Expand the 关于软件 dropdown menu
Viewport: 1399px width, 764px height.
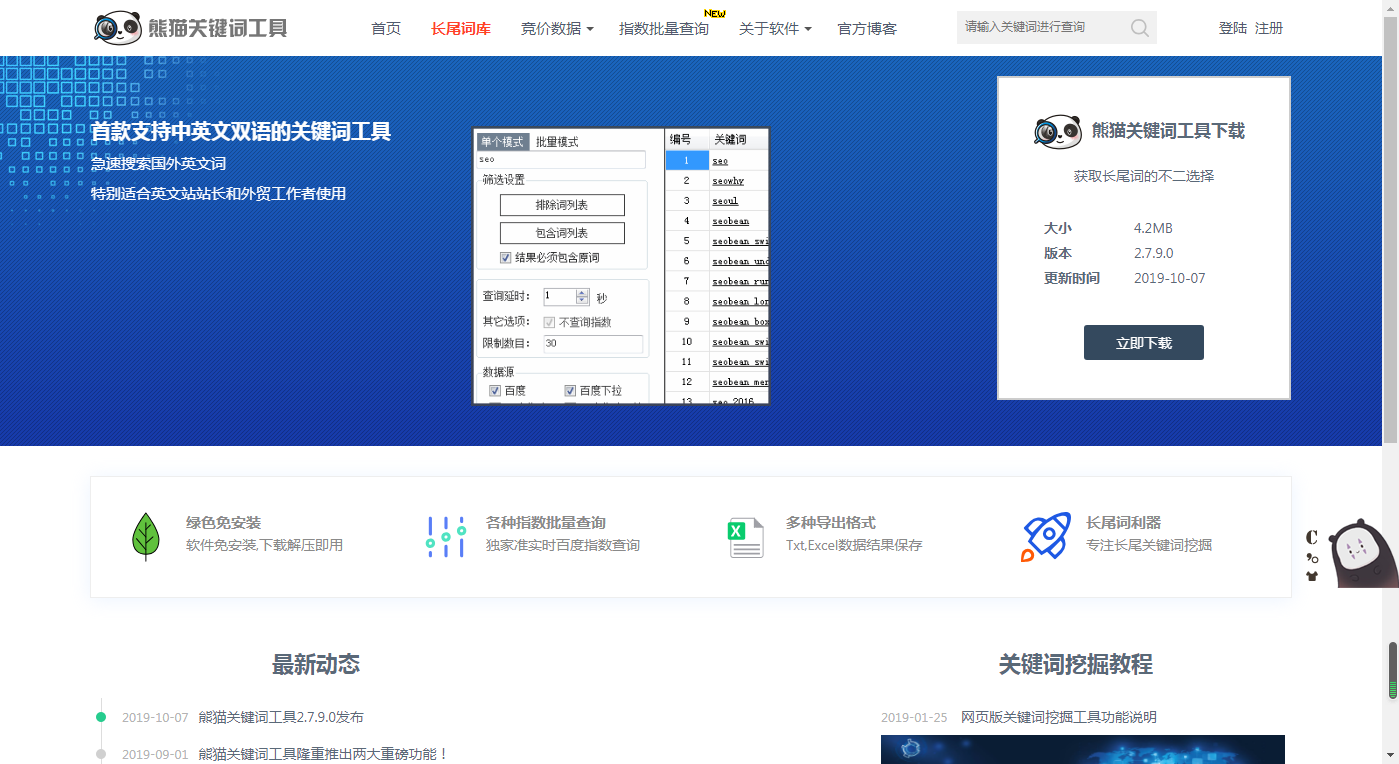(x=775, y=28)
